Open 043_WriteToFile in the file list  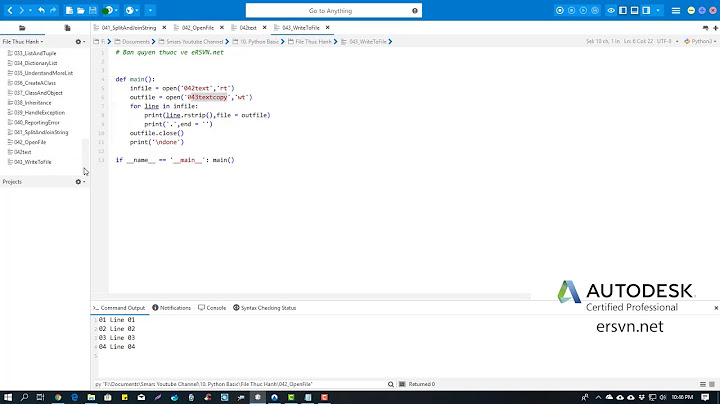33,162
